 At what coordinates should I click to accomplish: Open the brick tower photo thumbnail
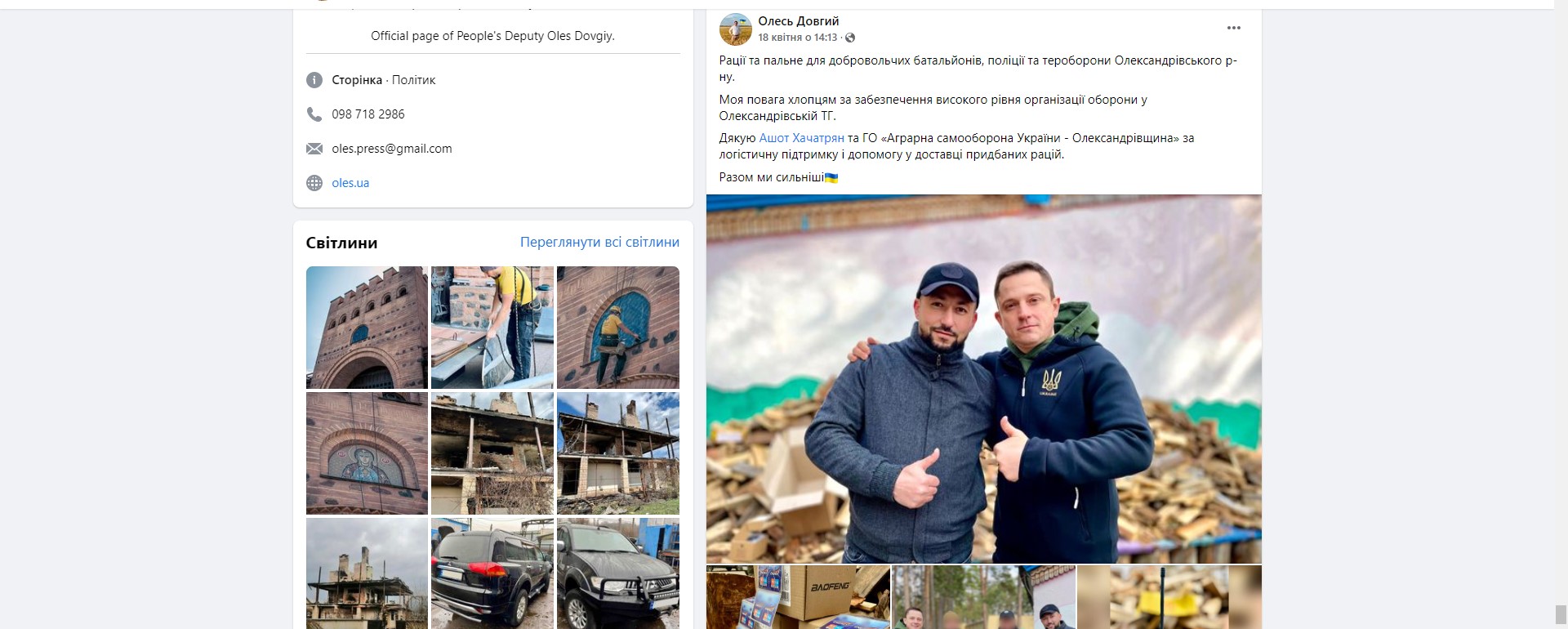click(x=367, y=328)
